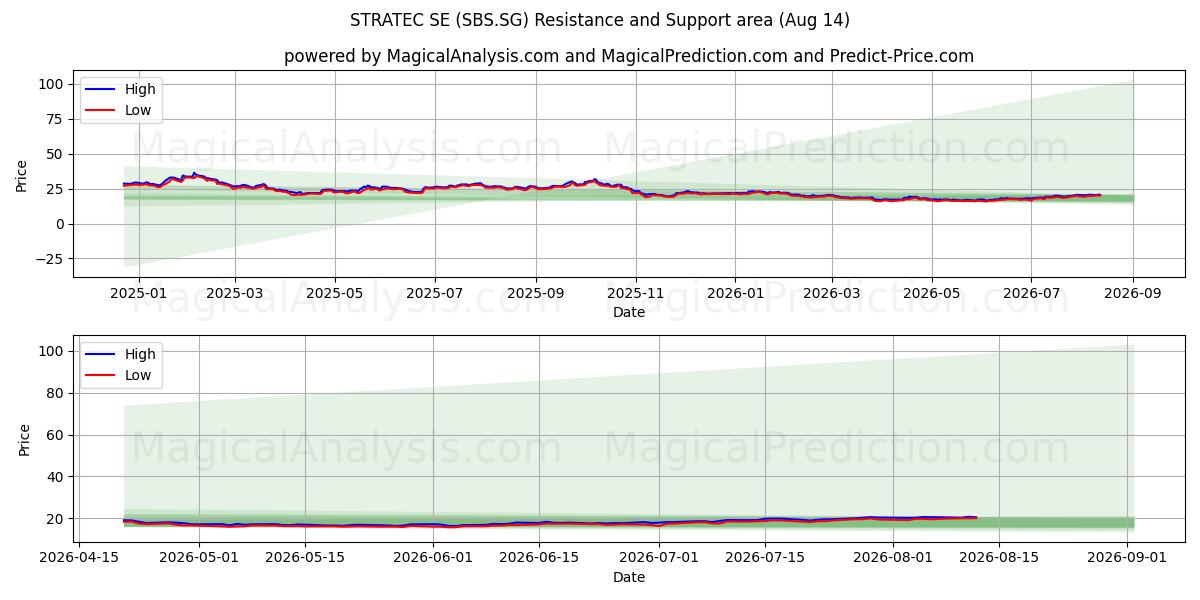Click the '2026-06-01' tick label
This screenshot has width=1200, height=600.
tap(433, 558)
